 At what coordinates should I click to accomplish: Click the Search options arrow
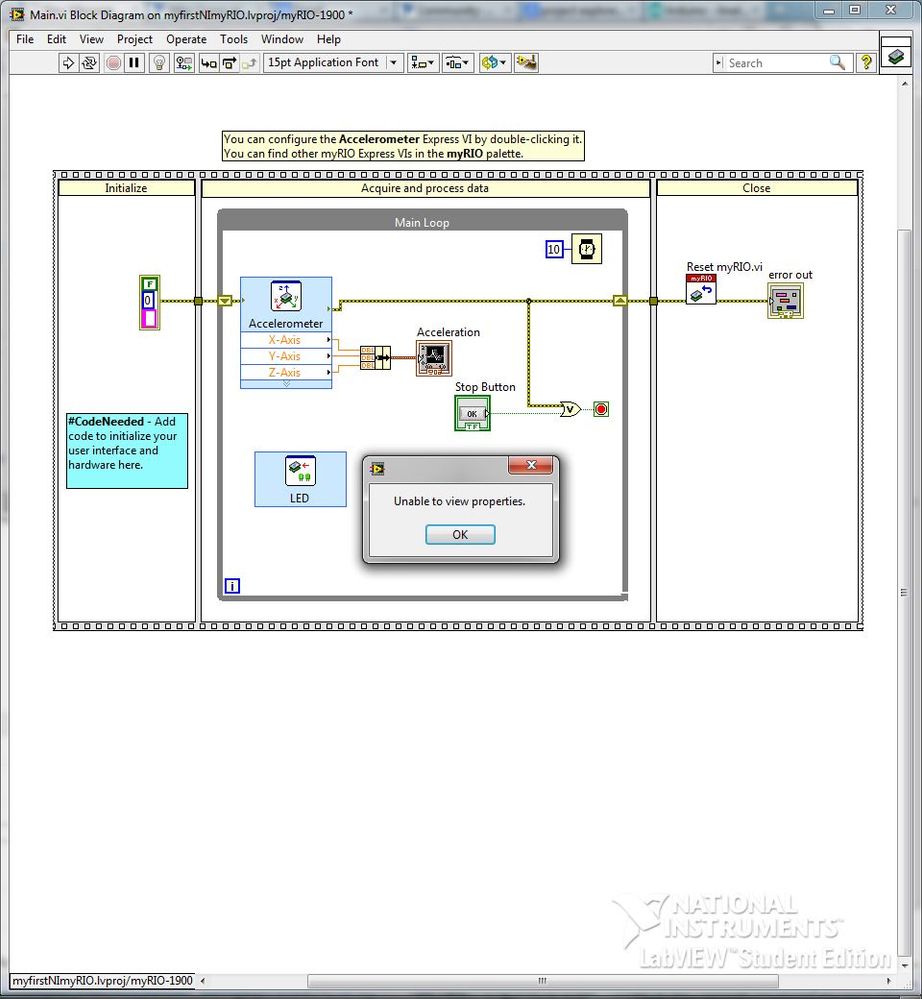[719, 63]
